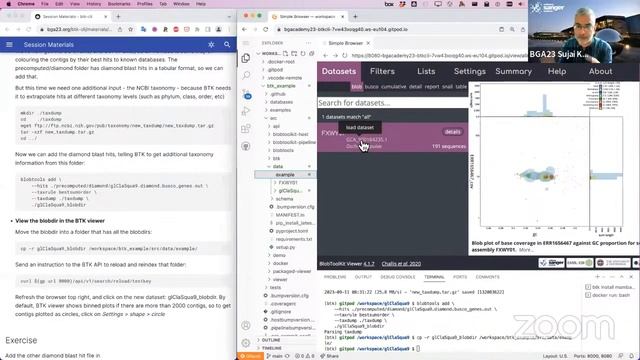The height and width of the screenshot is (360, 640).
Task: Switch to the snail view
Action: pos(447,87)
